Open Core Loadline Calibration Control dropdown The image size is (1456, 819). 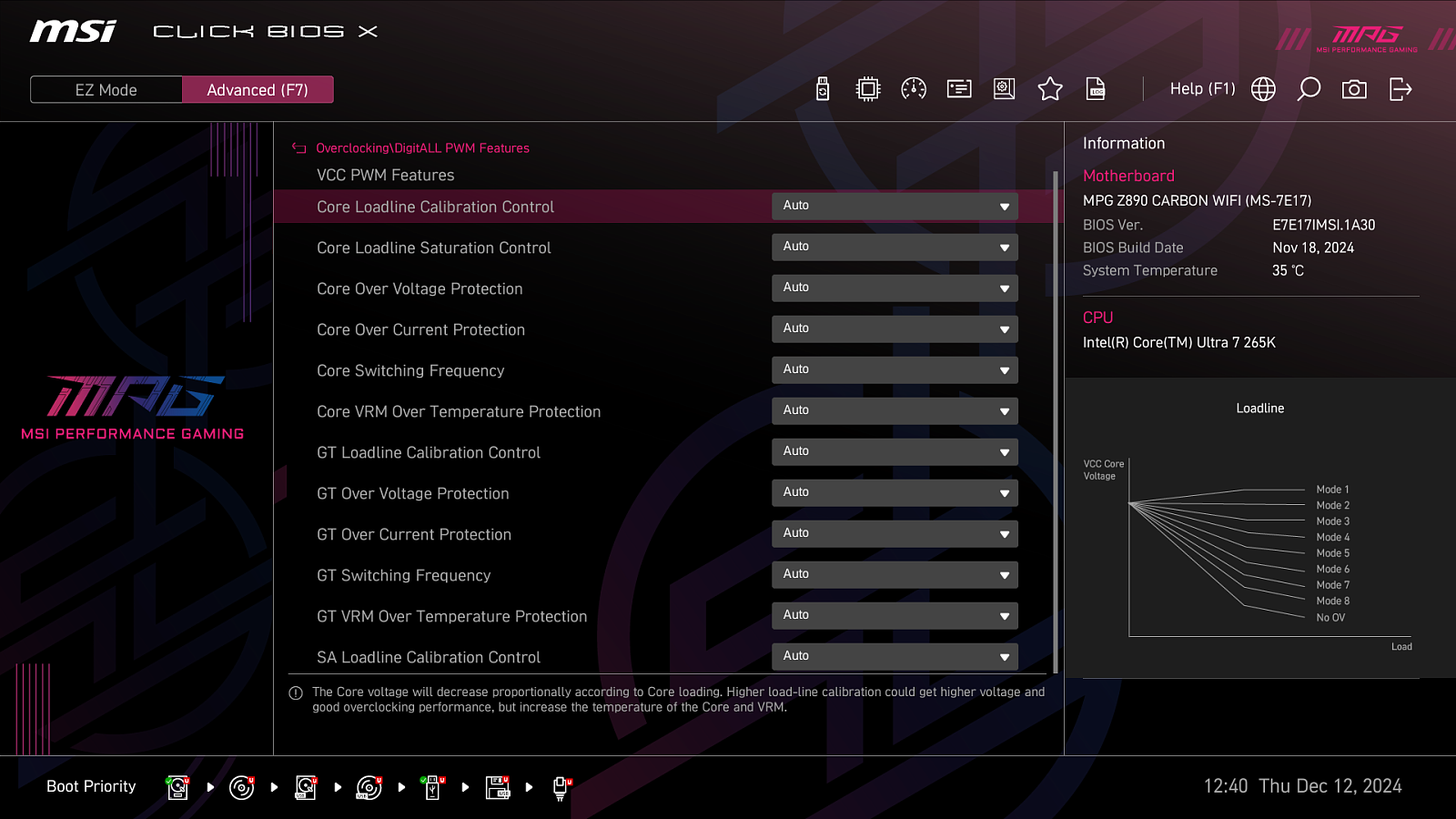(x=895, y=207)
